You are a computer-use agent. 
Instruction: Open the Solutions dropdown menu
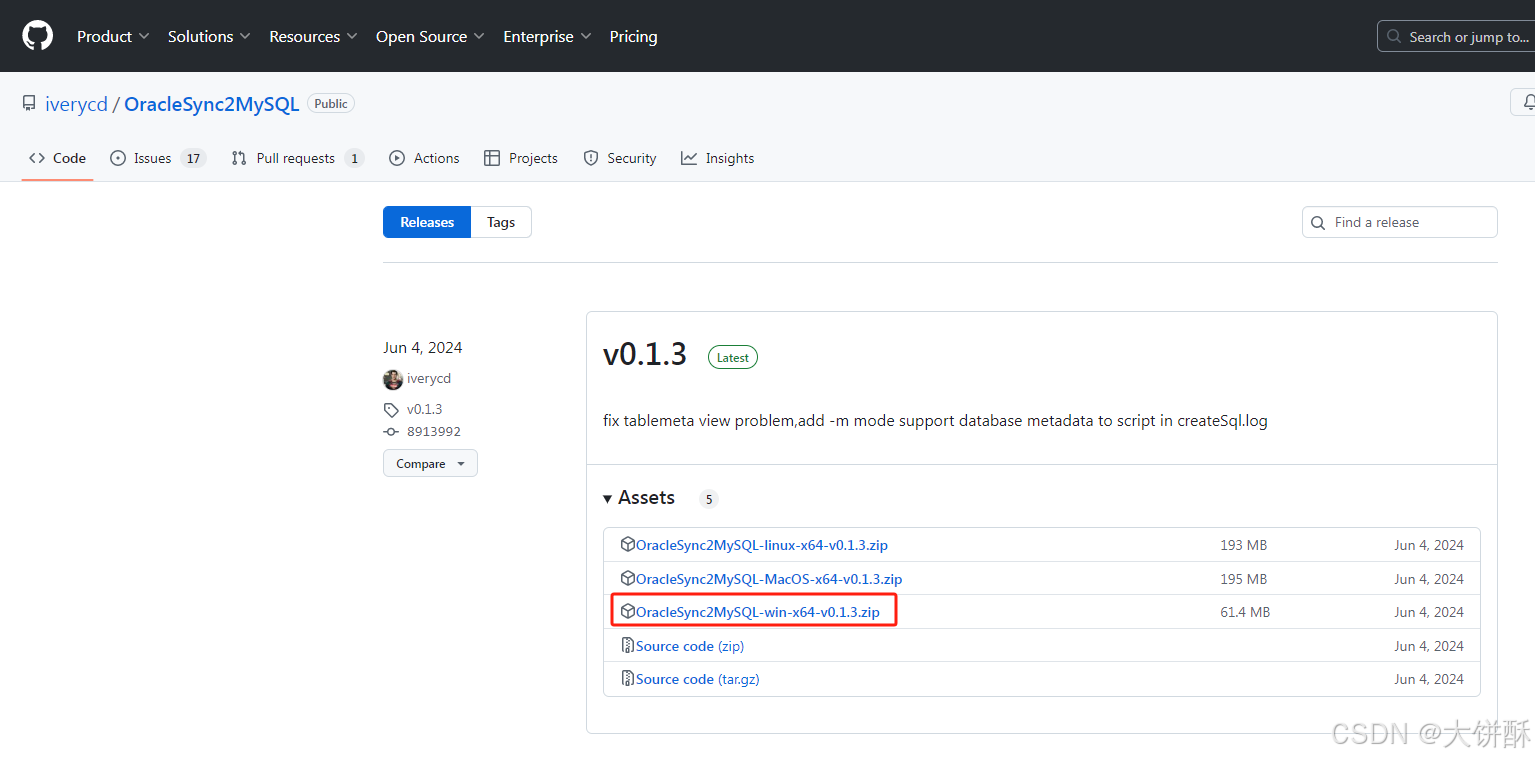[x=209, y=36]
